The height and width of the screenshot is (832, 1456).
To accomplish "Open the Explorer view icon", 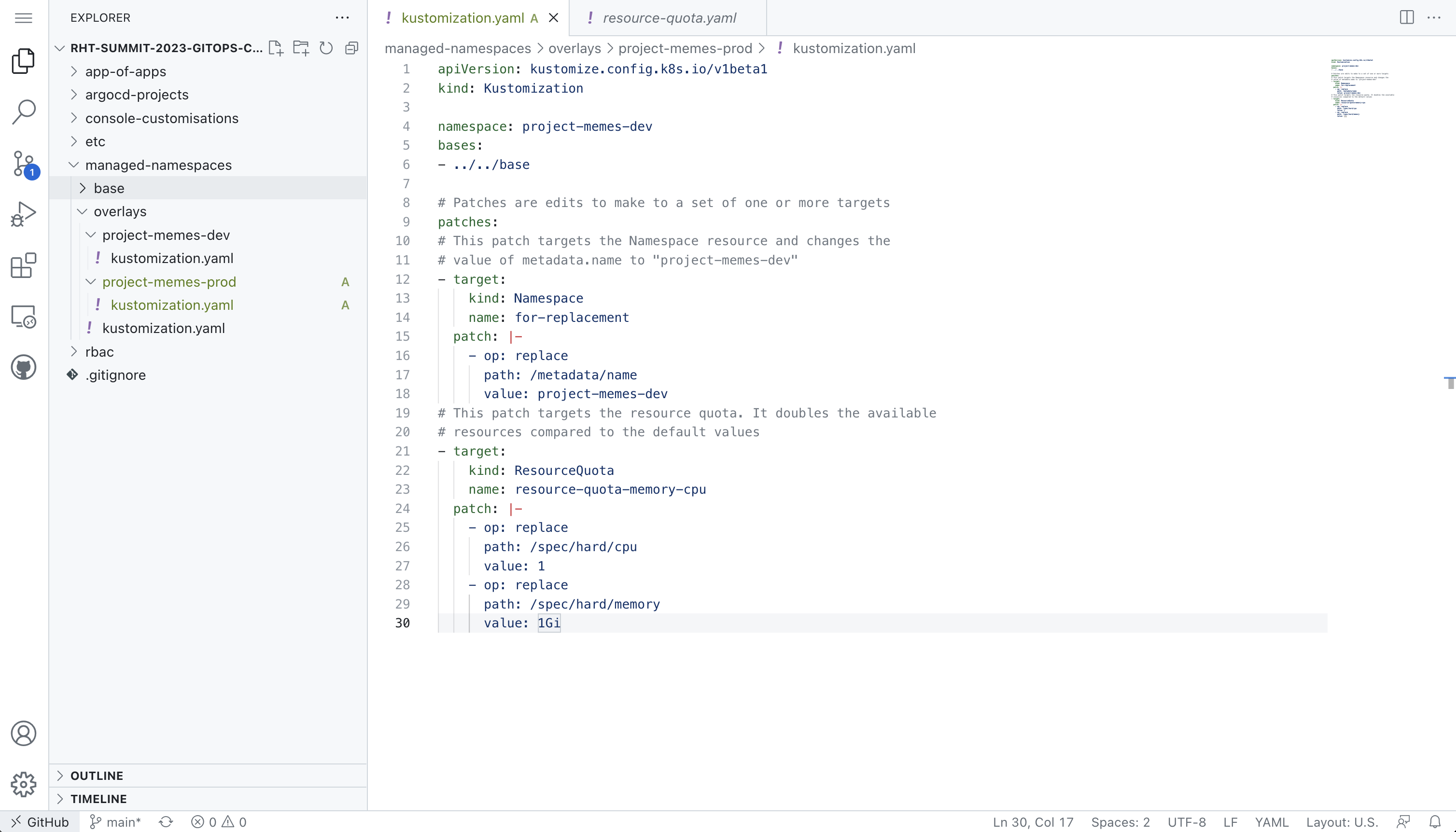I will pos(24,61).
